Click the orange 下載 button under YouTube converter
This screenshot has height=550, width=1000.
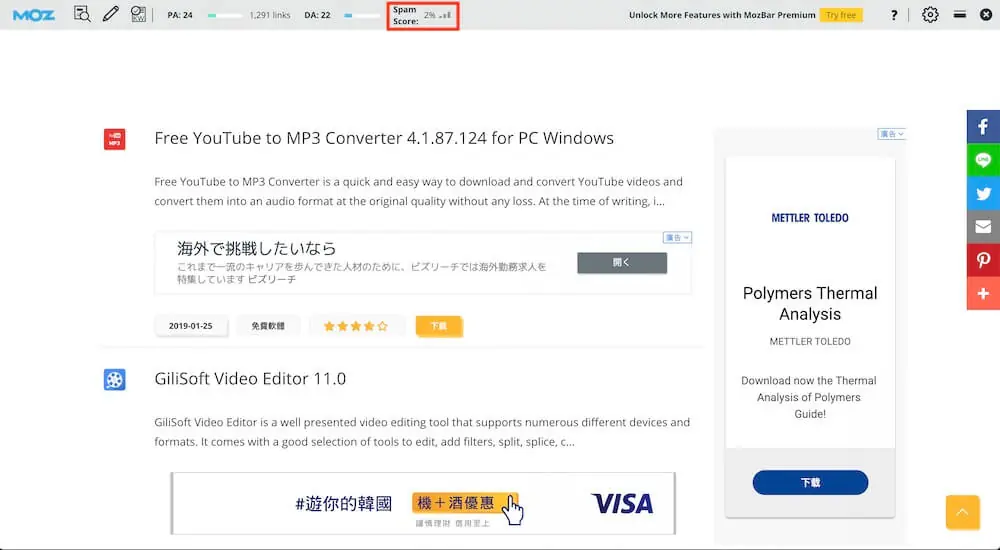[439, 326]
